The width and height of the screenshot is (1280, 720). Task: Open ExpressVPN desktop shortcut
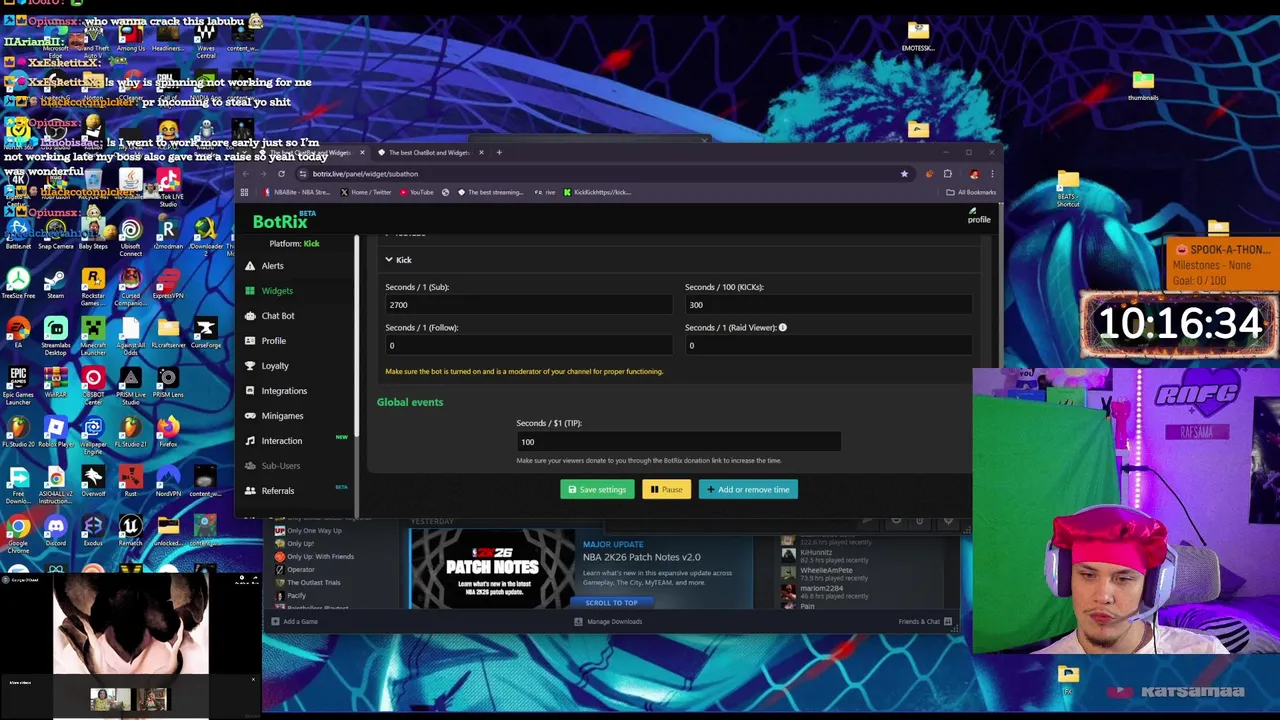168,282
